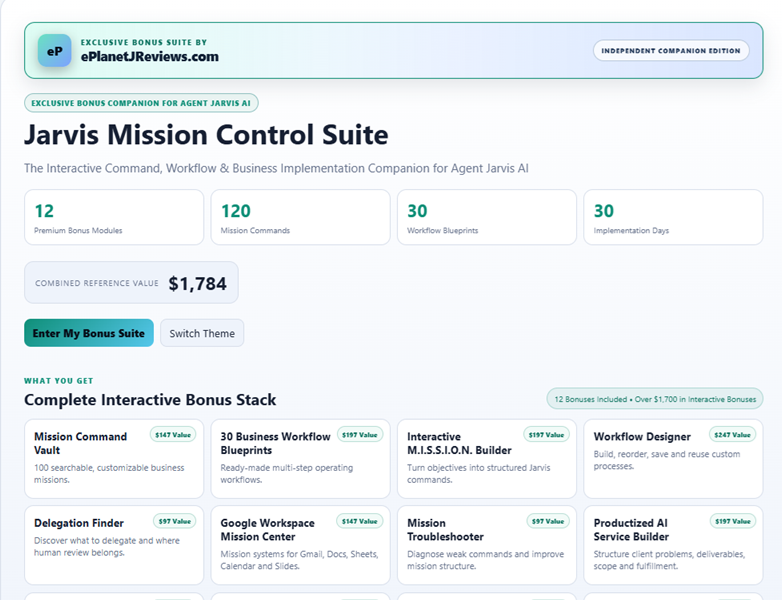
Task: Click the COMBINED REFERENCE VALUE label
Action: [97, 283]
